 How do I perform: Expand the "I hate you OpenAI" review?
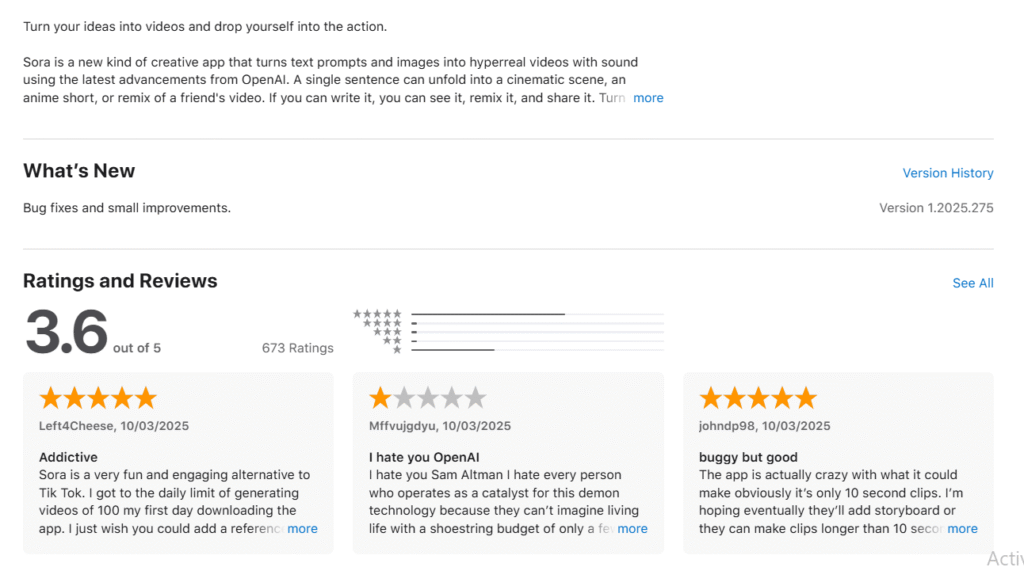pyautogui.click(x=632, y=529)
